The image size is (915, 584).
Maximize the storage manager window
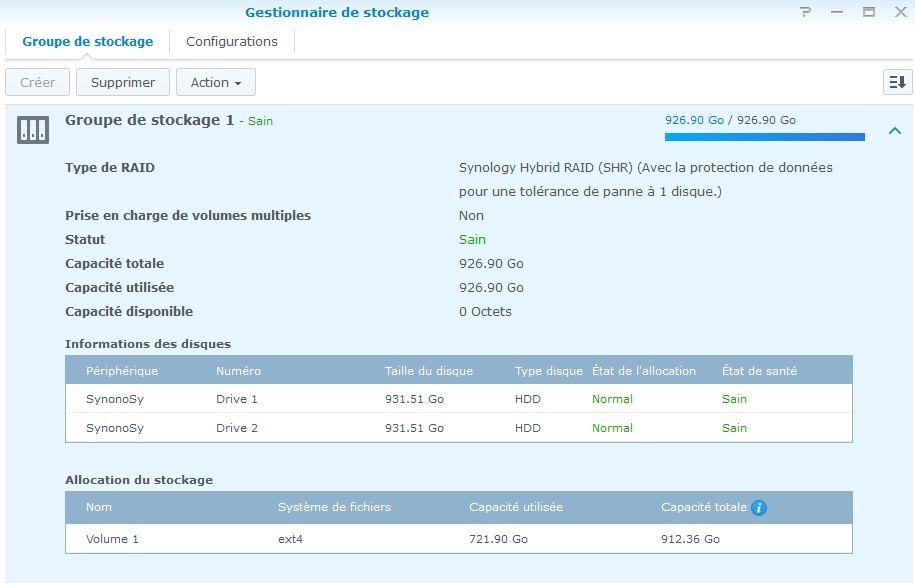tap(868, 13)
